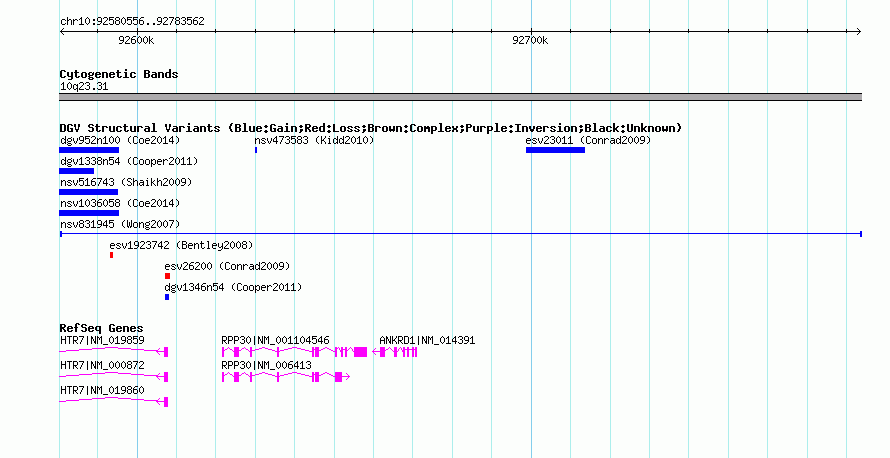
Task: Select the red loss marker for esv26200
Action: click(x=167, y=276)
